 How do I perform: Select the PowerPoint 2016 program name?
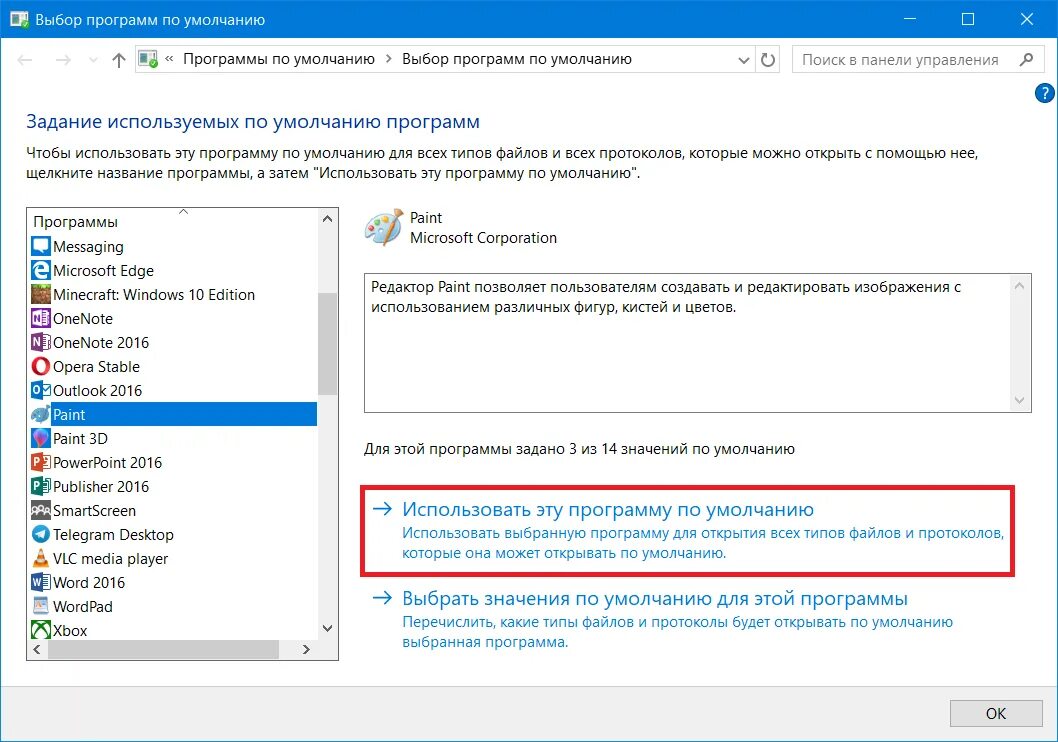(107, 462)
